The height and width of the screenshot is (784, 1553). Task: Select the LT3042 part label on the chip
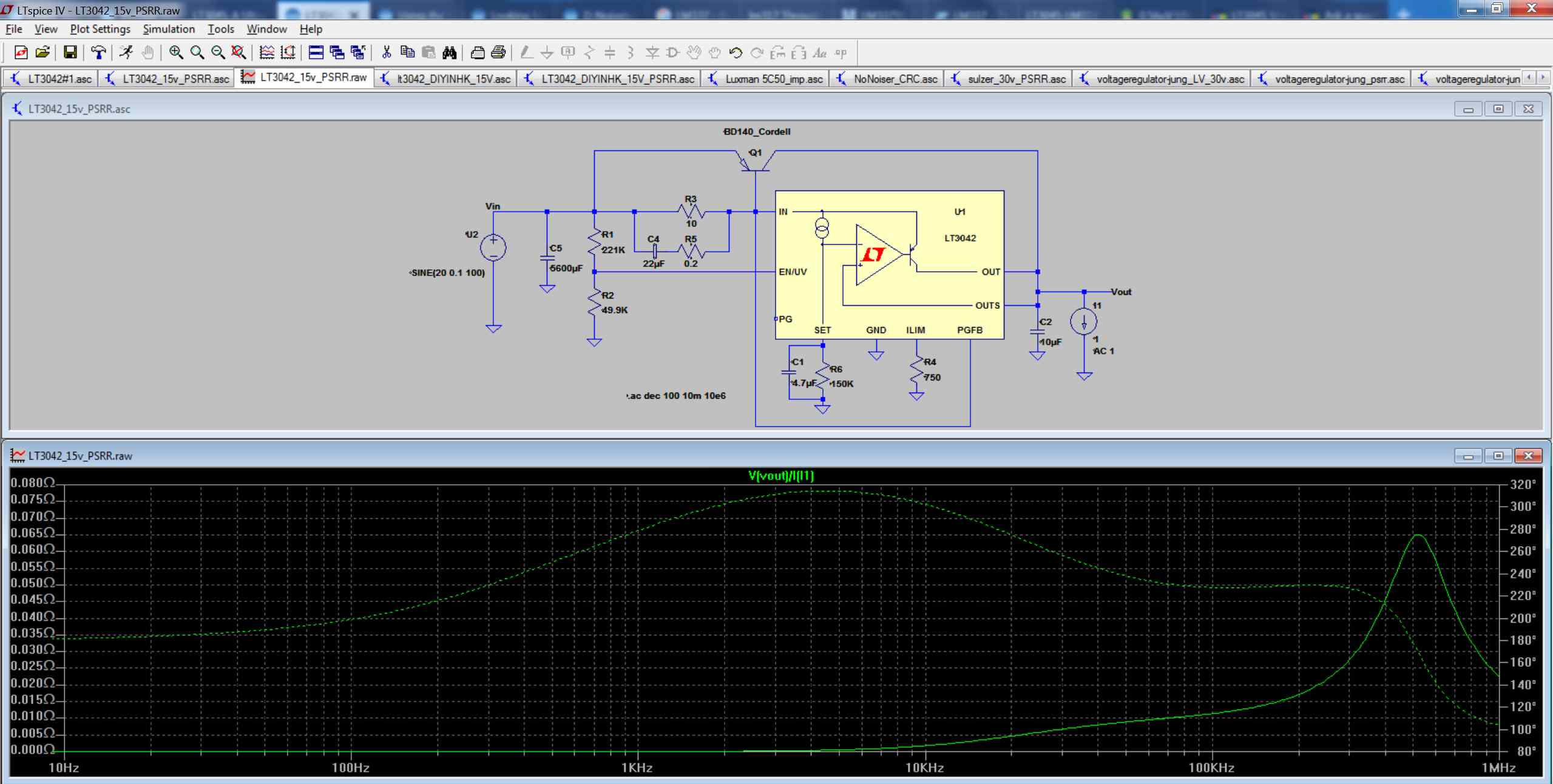[960, 238]
